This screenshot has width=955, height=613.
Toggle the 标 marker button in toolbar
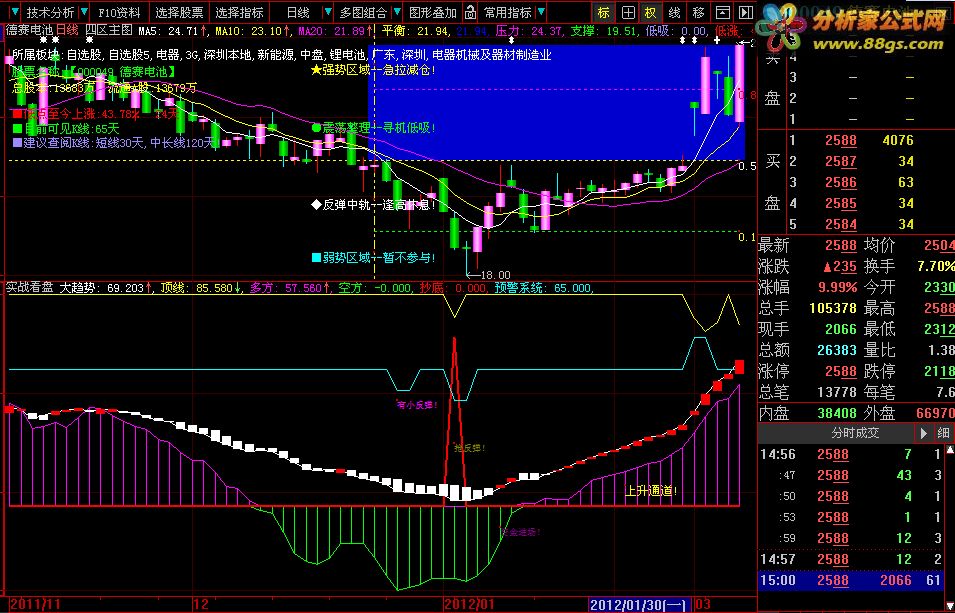603,12
